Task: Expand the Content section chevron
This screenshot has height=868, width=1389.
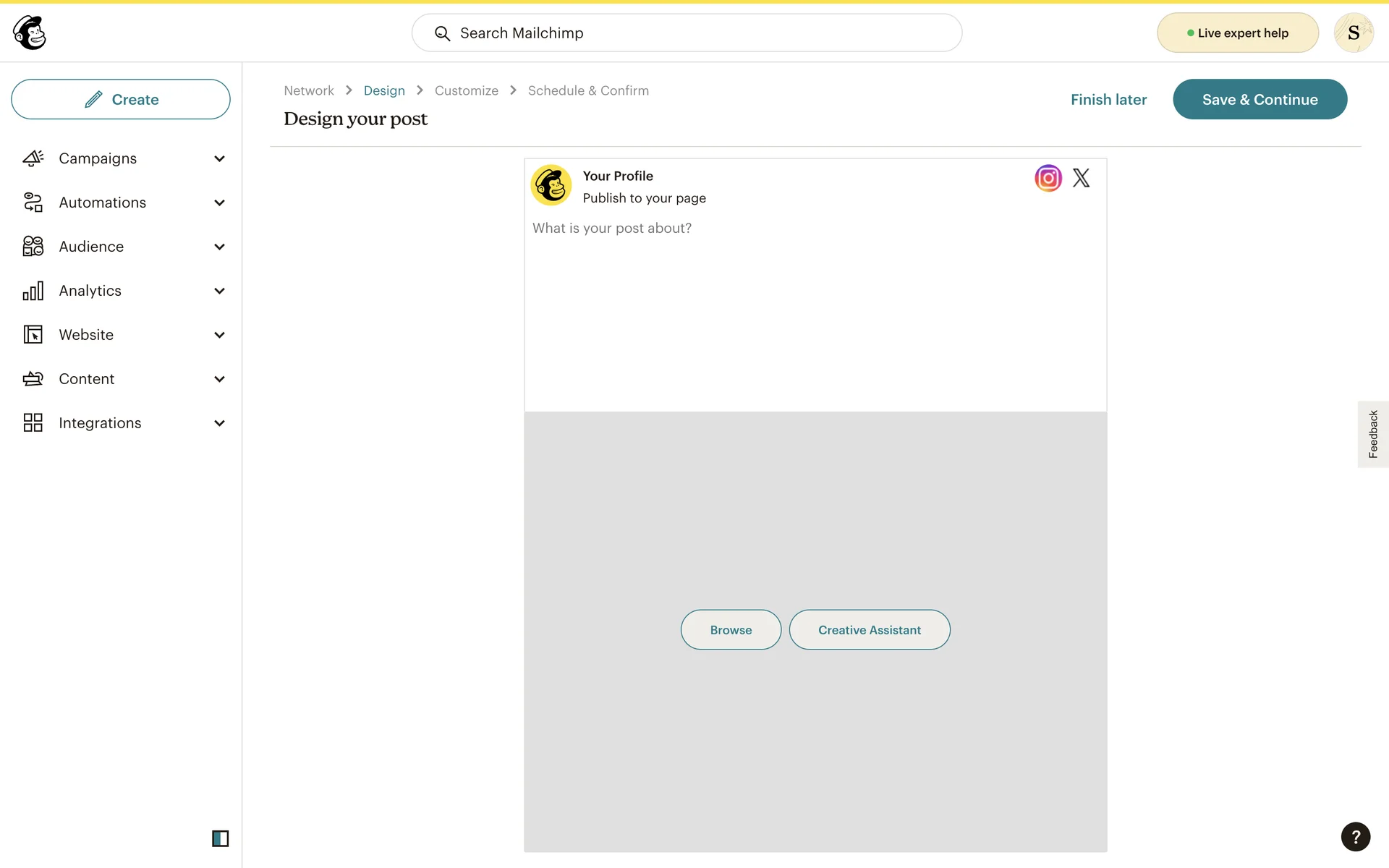Action: 219,379
